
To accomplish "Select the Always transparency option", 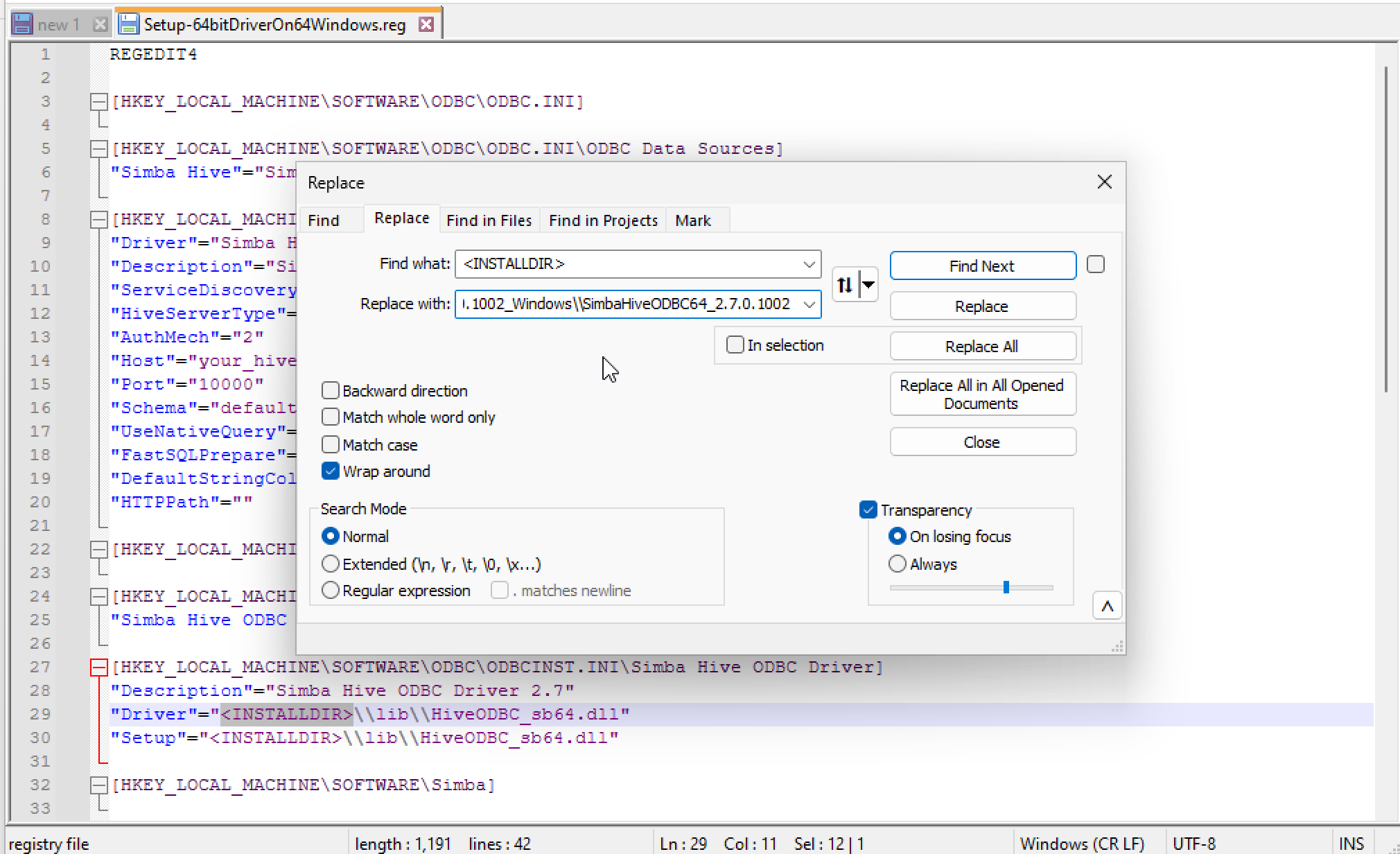I will pyautogui.click(x=898, y=564).
